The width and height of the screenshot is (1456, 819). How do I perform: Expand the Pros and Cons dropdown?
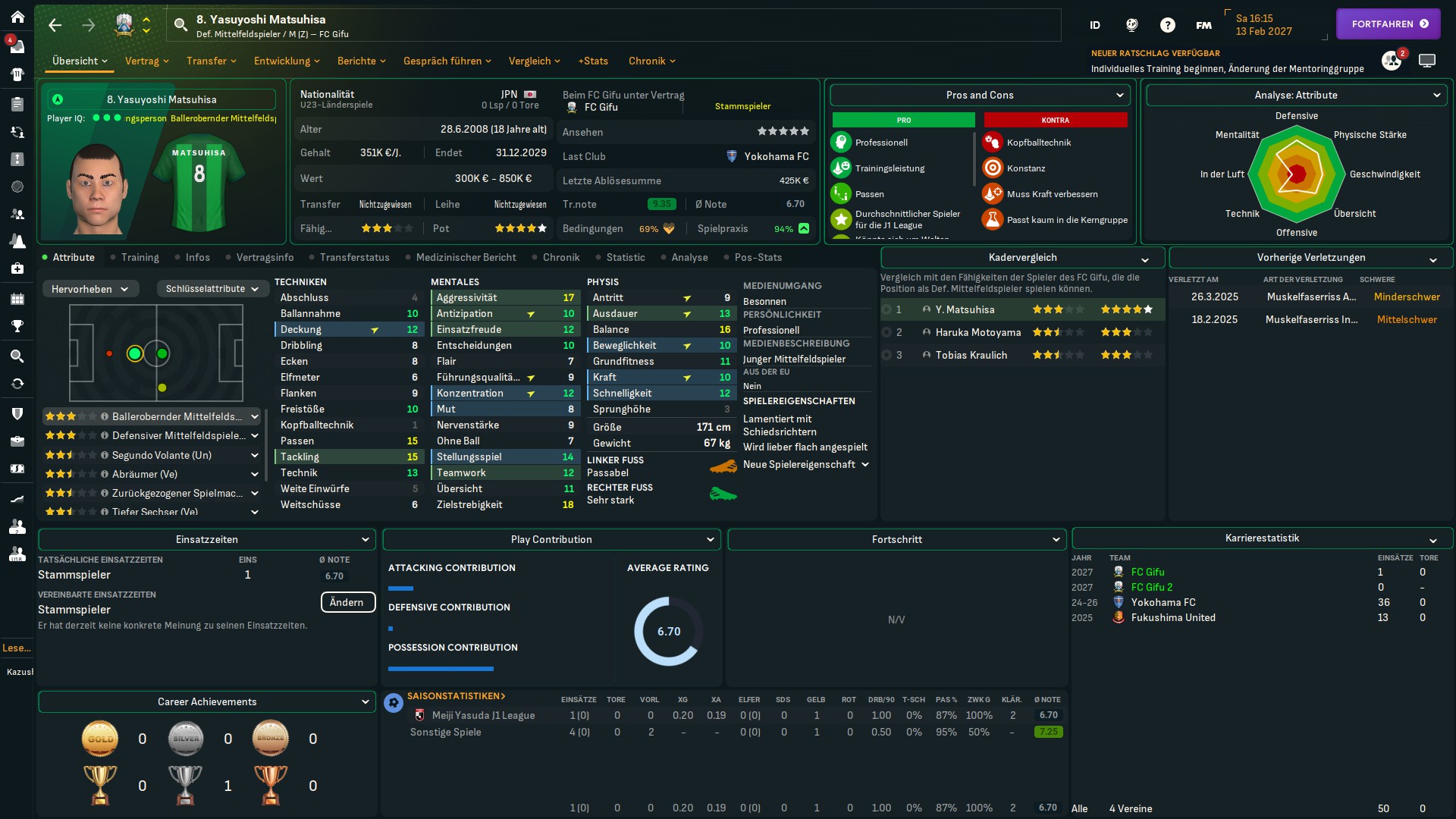pyautogui.click(x=979, y=96)
